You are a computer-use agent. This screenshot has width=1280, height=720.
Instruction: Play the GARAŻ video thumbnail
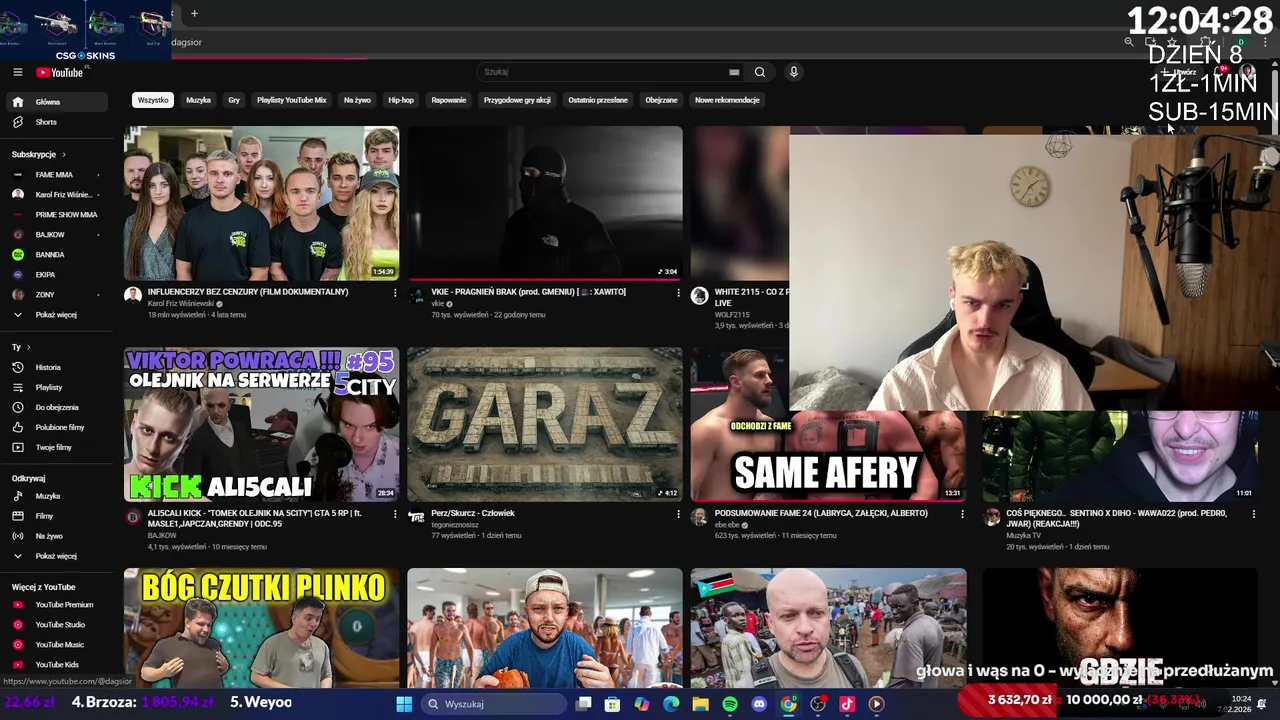point(545,424)
